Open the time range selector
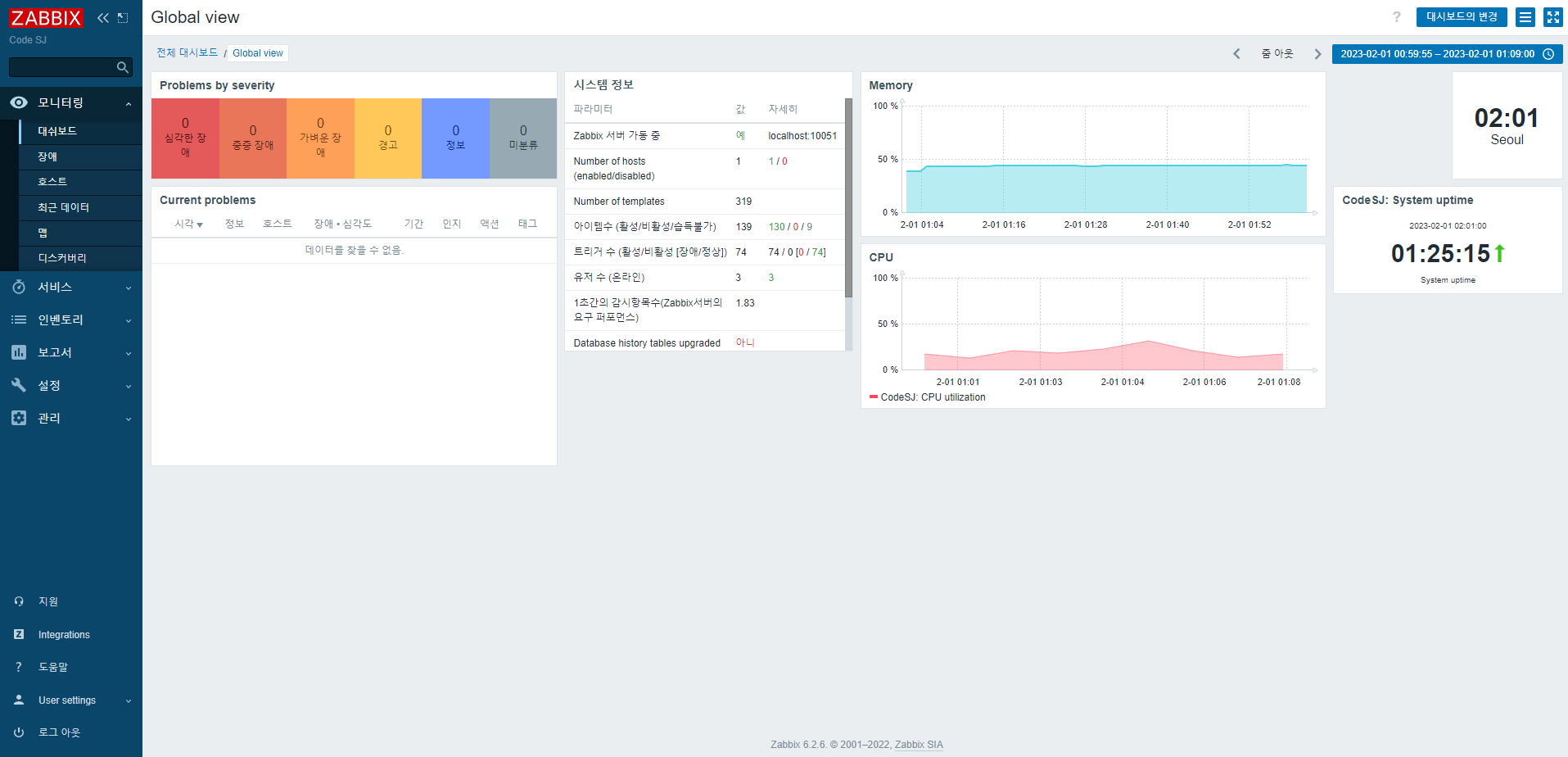The width and height of the screenshot is (1568, 757). pyautogui.click(x=1447, y=54)
